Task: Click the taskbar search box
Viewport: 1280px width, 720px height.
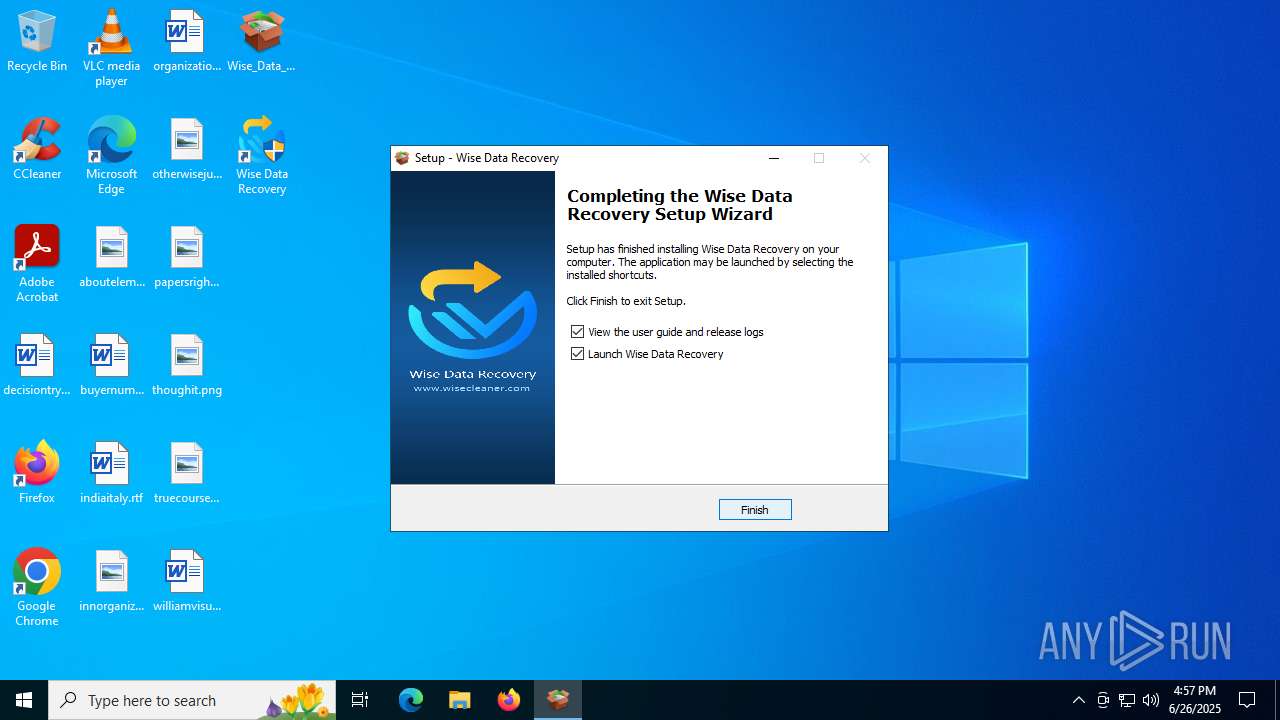Action: tap(192, 700)
